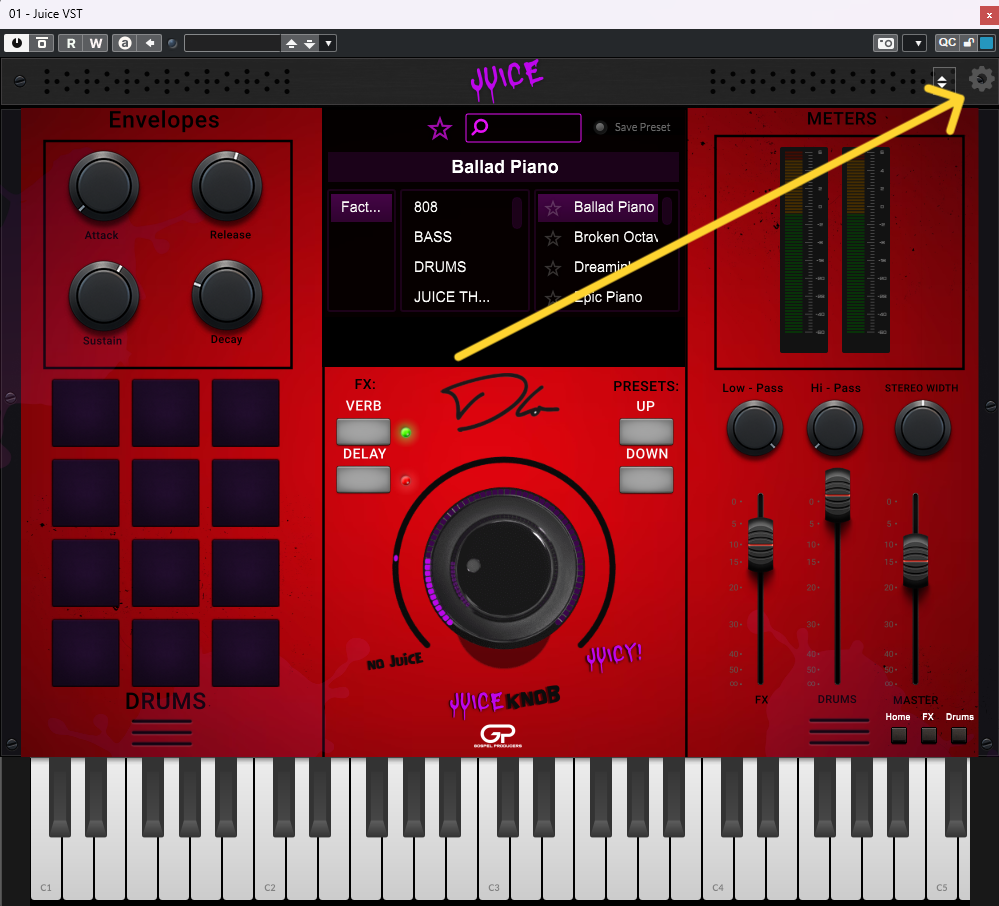Click the presets DOWN button
This screenshot has height=906, width=999.
pyautogui.click(x=646, y=480)
